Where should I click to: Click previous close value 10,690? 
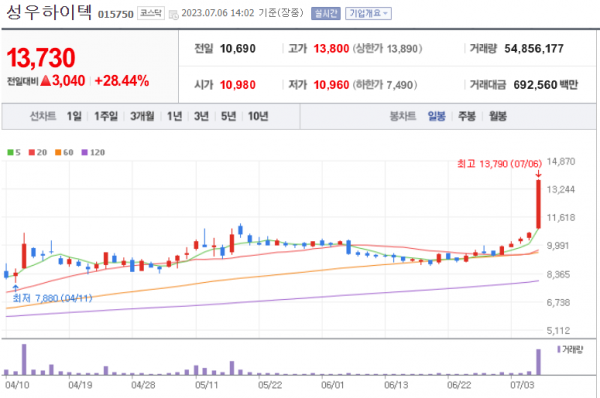(x=238, y=49)
